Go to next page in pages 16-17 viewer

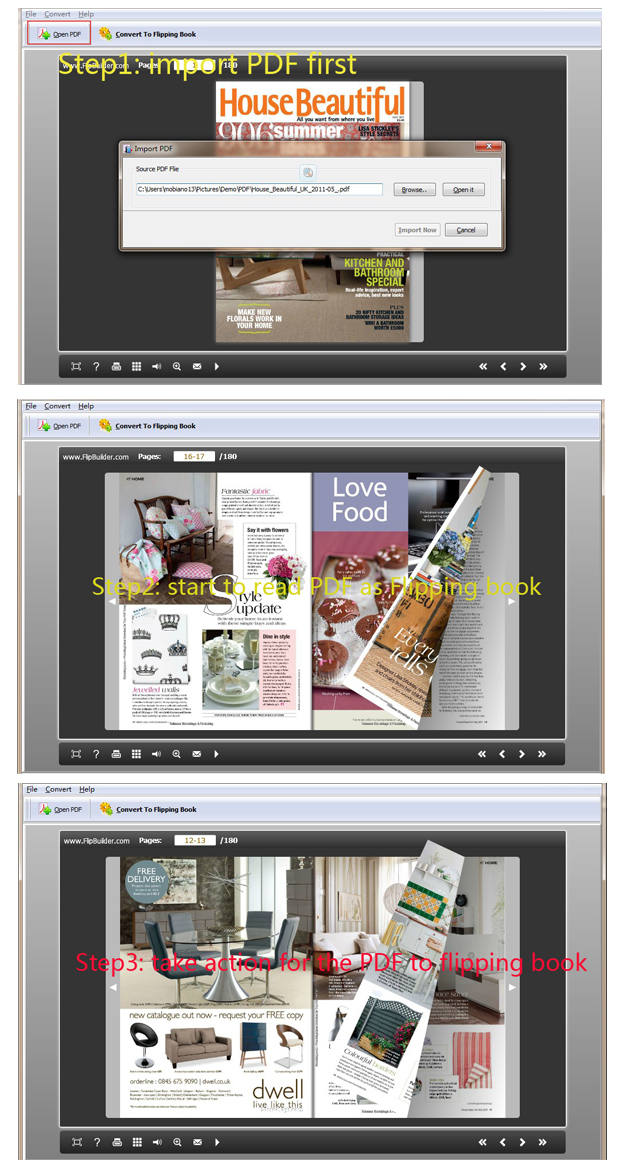coord(523,754)
